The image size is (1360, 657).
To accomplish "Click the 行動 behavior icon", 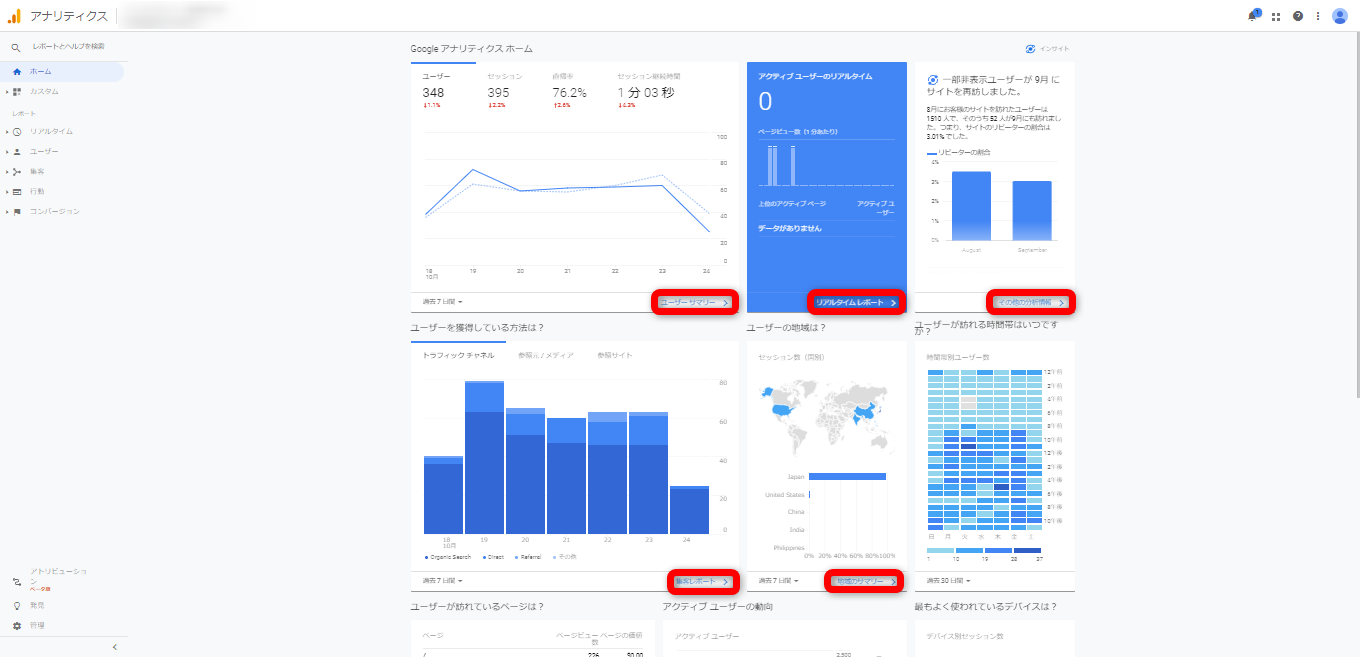I will [17, 191].
